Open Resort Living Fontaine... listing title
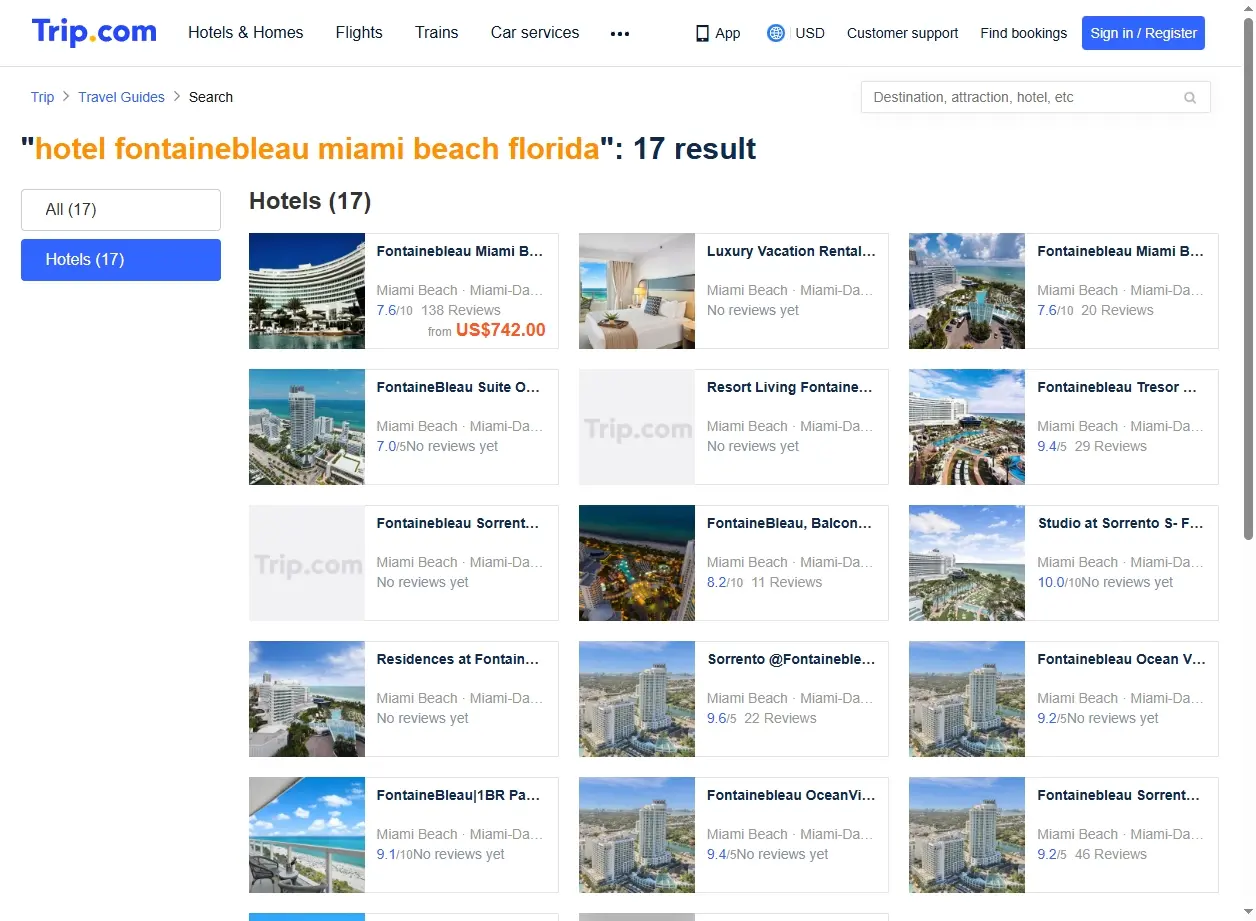The height and width of the screenshot is (921, 1256). (790, 387)
